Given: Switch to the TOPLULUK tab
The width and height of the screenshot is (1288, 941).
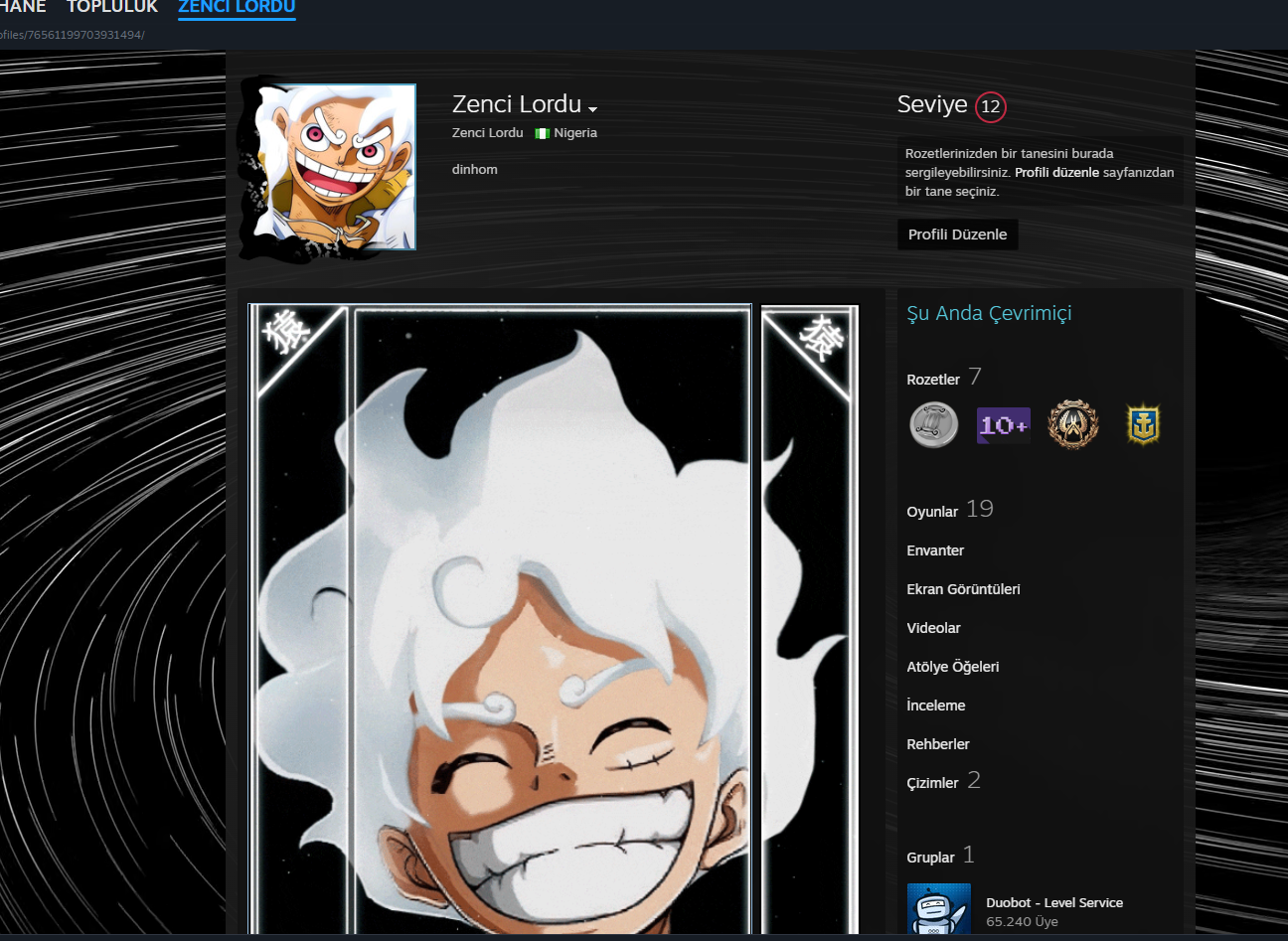Looking at the screenshot, I should [x=112, y=7].
